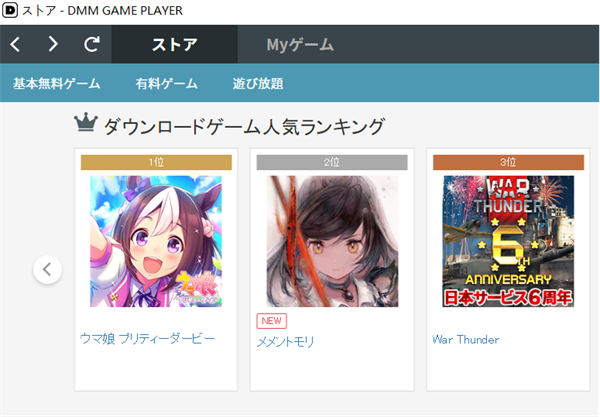The height and width of the screenshot is (417, 600).
Task: Show previous ranking games with carousel arrow
Action: [x=47, y=270]
